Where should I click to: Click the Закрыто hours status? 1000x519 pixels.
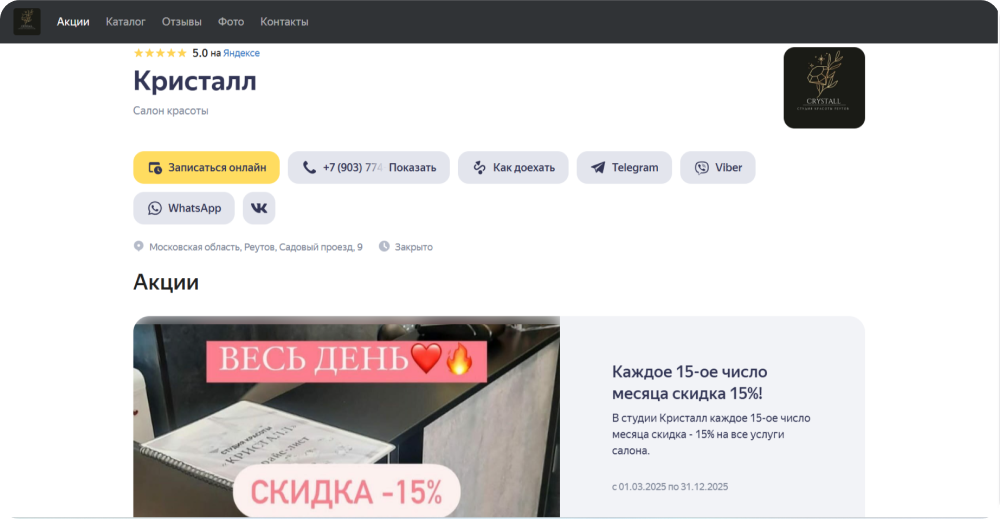(413, 247)
